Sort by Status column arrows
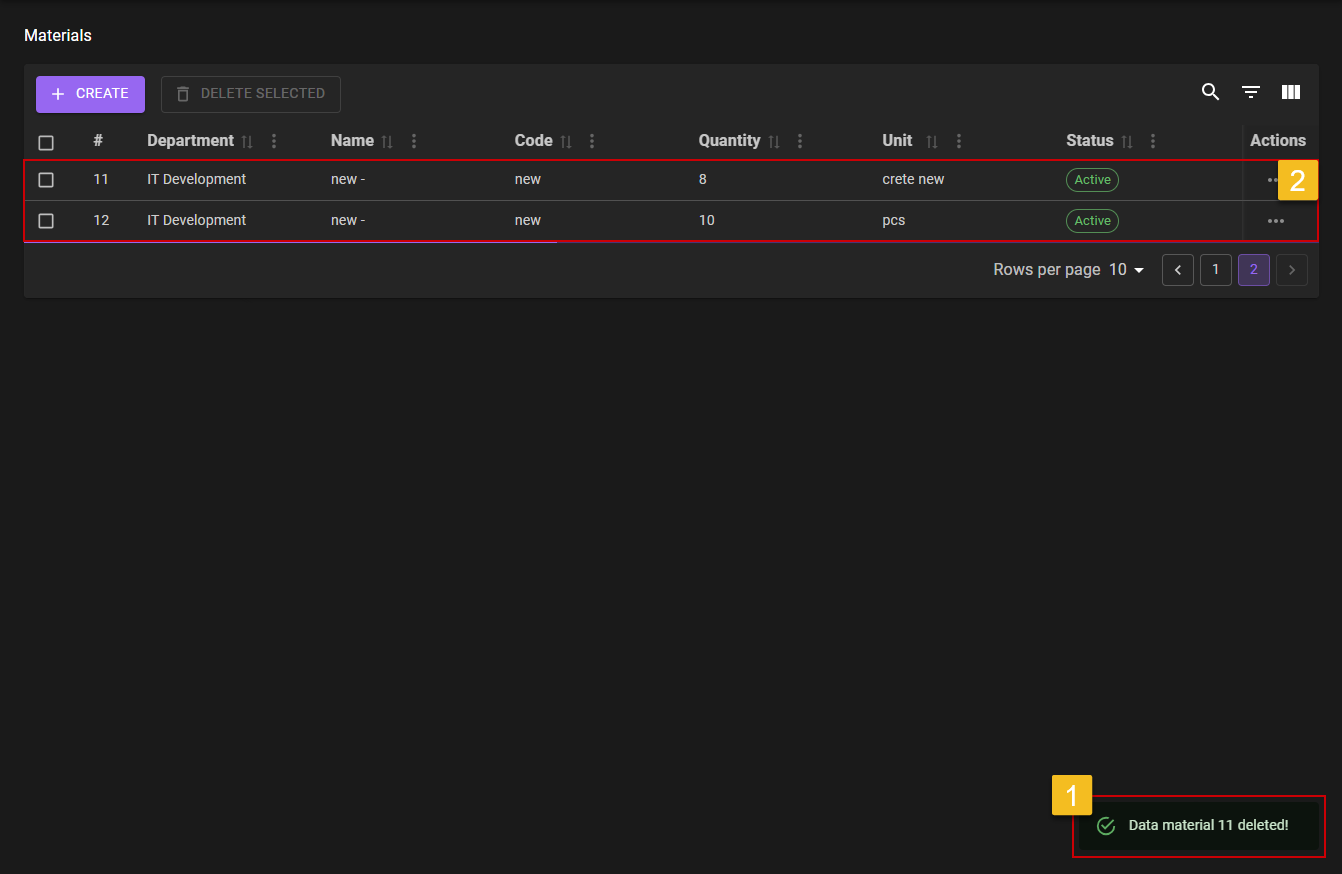Viewport: 1342px width, 874px height. point(1126,142)
